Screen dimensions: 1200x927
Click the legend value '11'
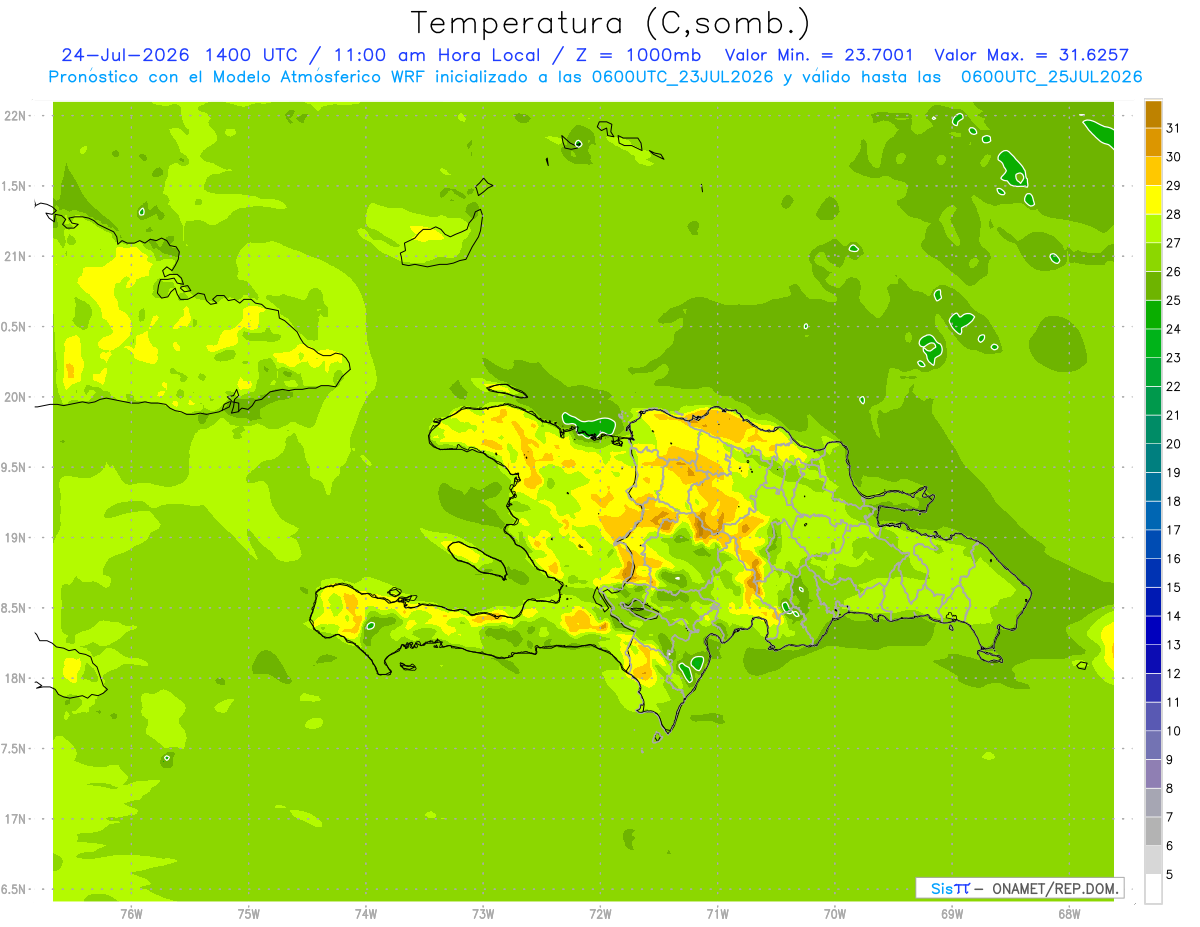[x=1173, y=702]
